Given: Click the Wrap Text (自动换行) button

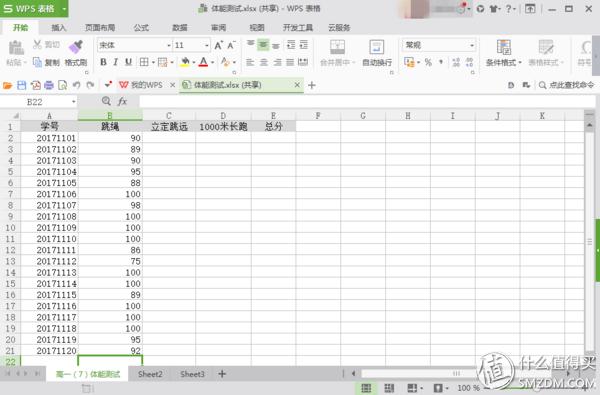Looking at the screenshot, I should [377, 53].
